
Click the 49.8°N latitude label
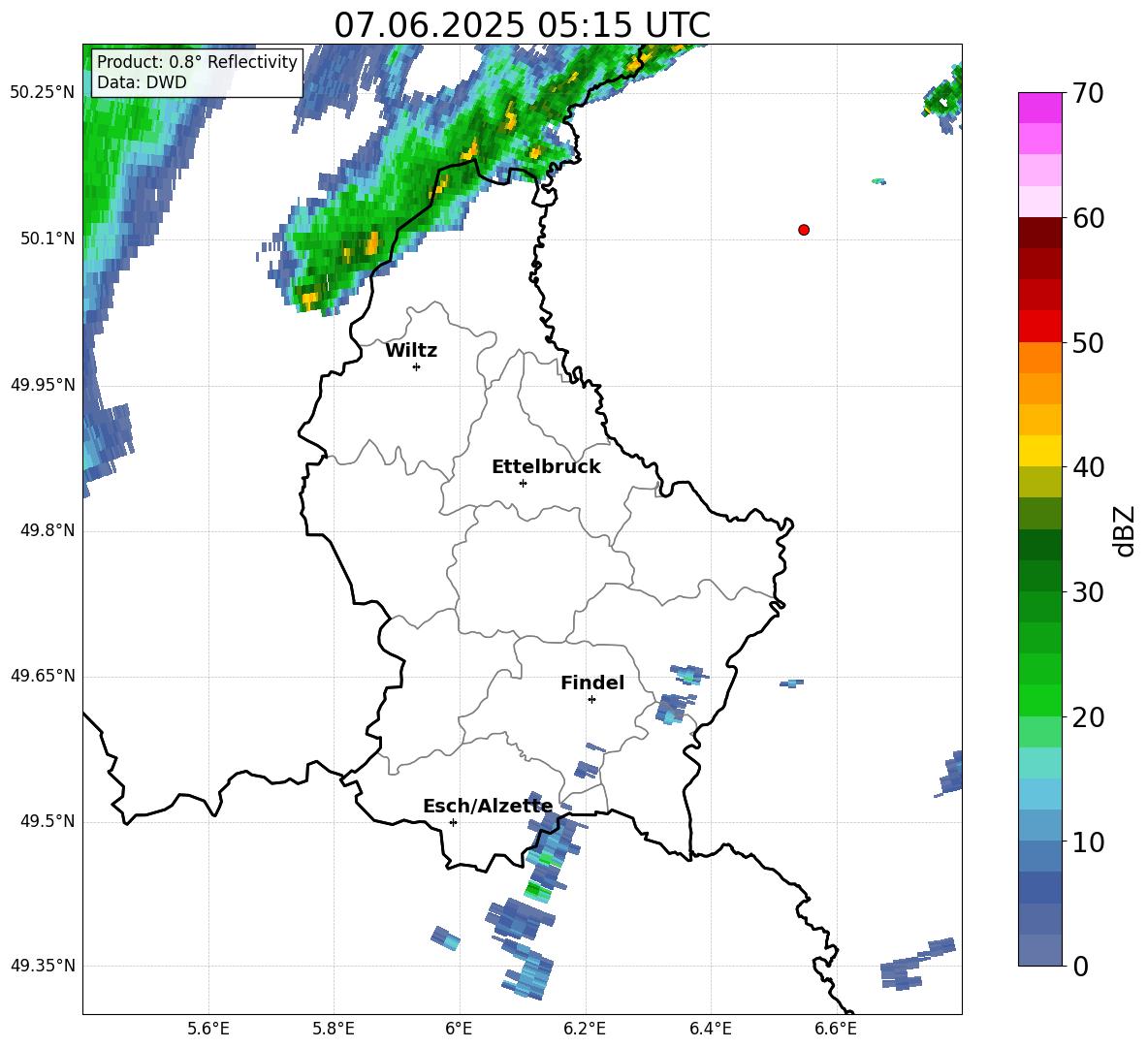click(48, 530)
